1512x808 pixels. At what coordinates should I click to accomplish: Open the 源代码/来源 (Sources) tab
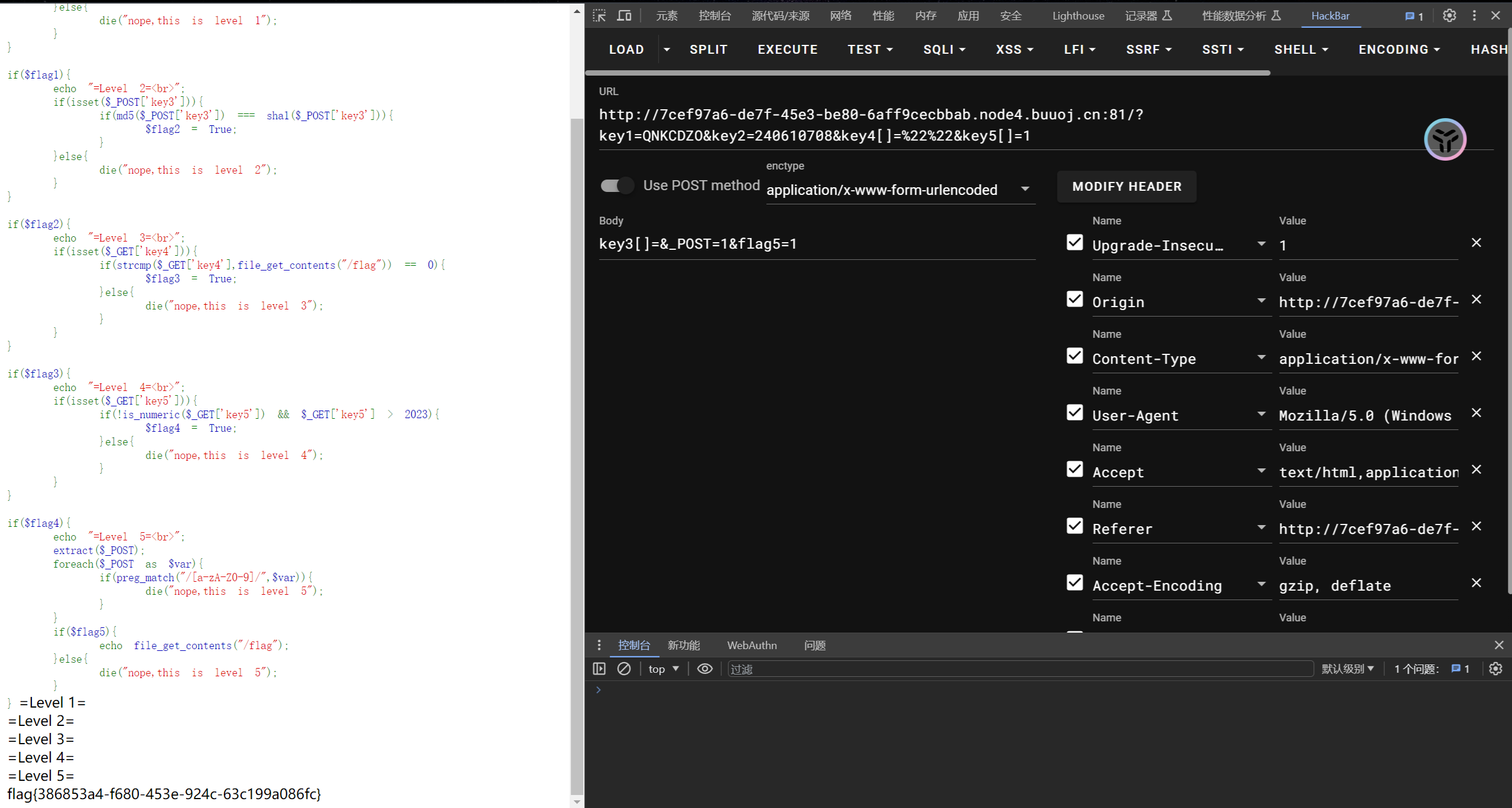pos(780,16)
